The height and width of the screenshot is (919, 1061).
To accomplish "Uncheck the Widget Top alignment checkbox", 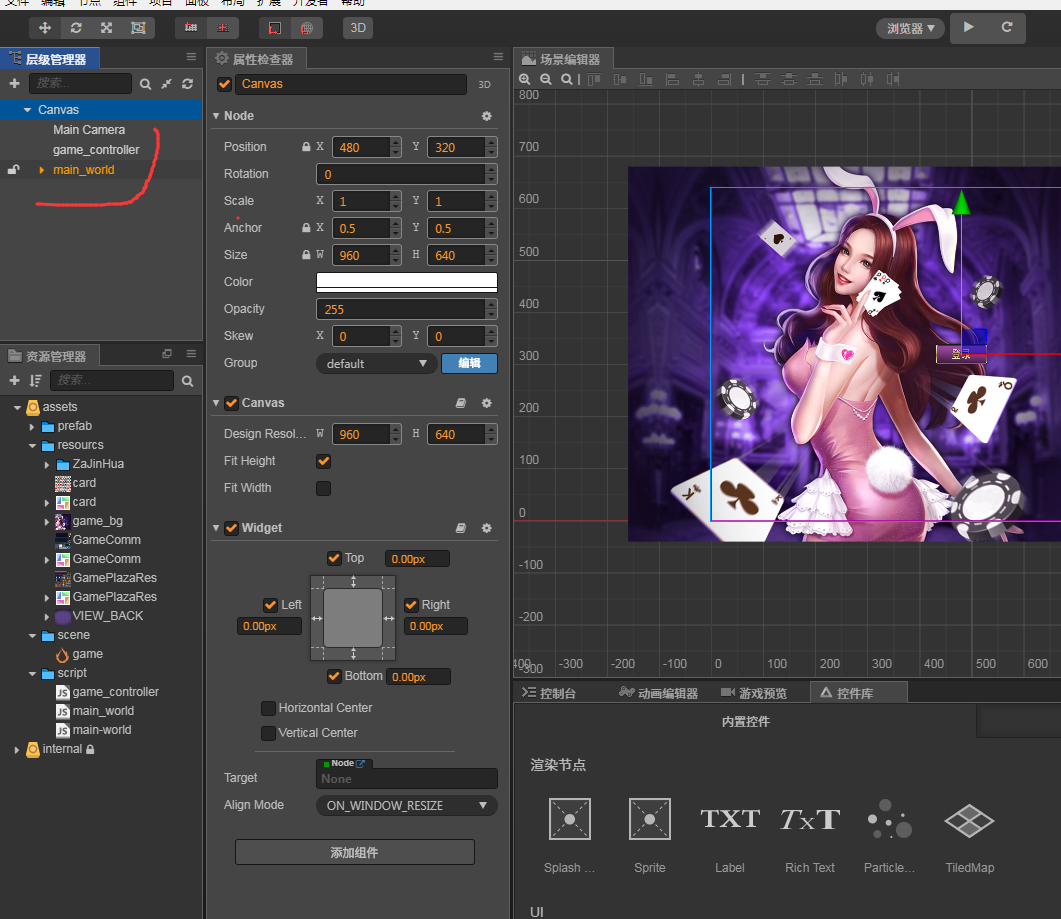I will coord(334,558).
